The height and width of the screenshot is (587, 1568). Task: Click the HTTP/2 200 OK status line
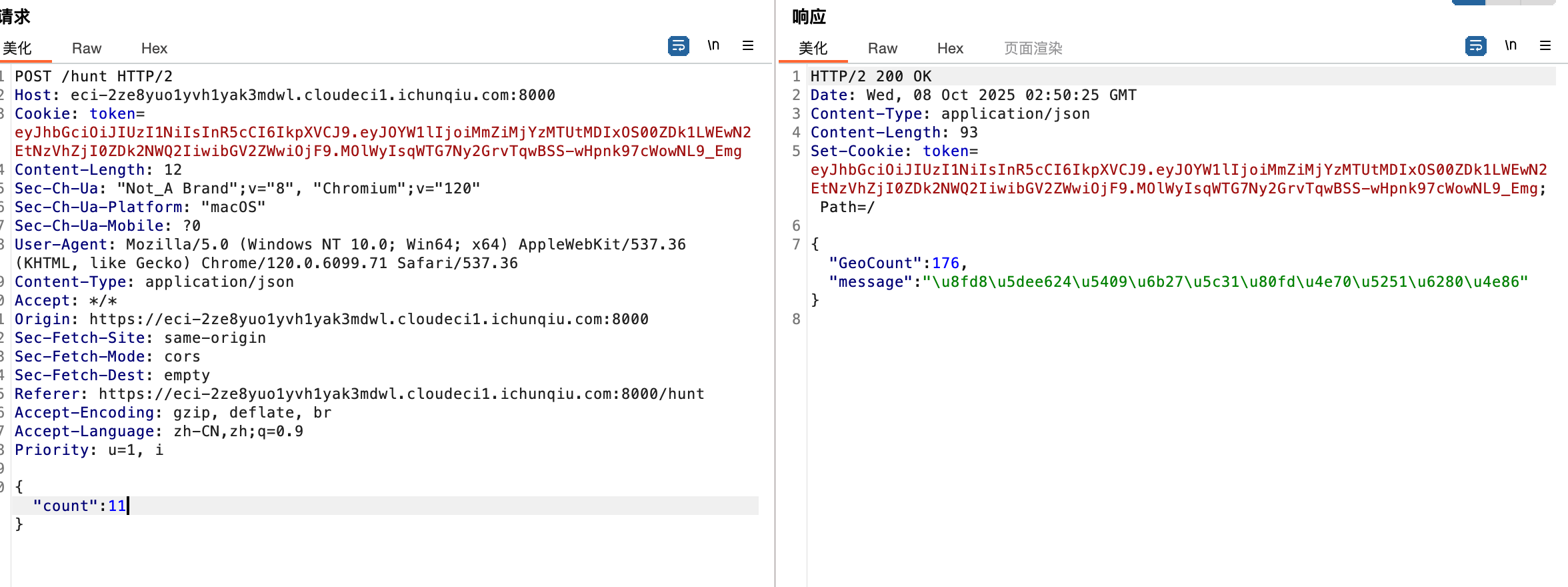click(871, 76)
